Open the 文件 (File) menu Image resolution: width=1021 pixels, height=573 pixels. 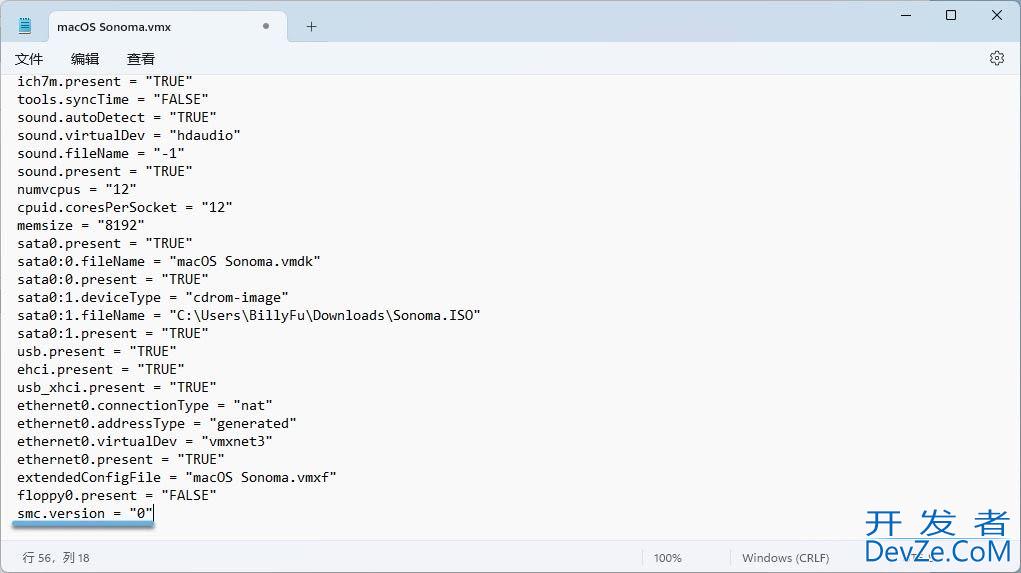[x=29, y=59]
